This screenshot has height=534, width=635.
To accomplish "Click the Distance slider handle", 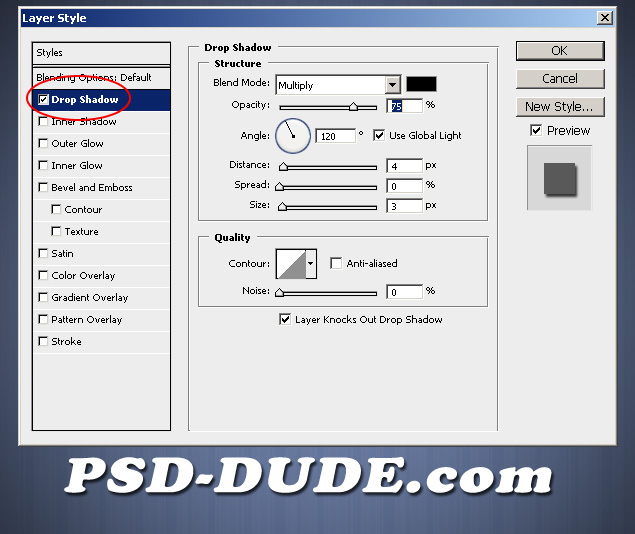I will tap(283, 166).
